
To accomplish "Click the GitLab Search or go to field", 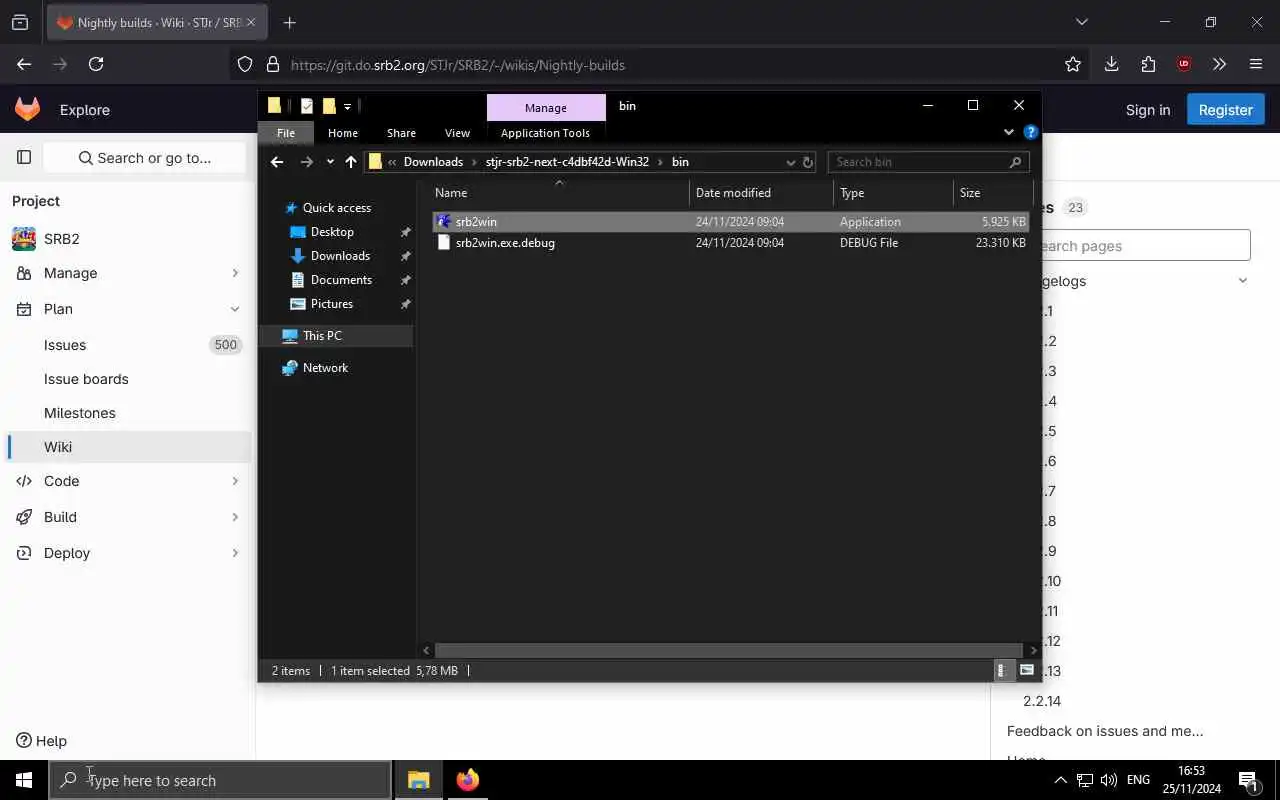I will pos(144,158).
